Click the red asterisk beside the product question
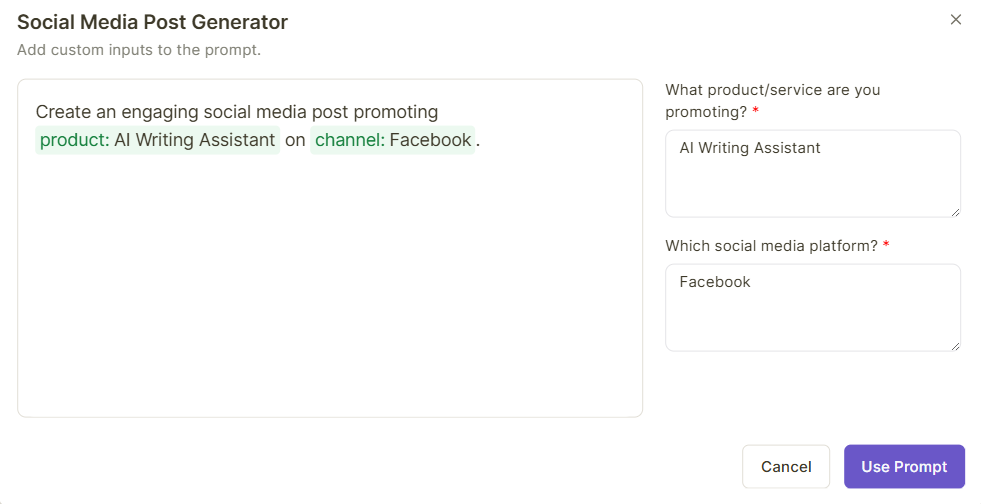Image resolution: width=981 pixels, height=504 pixels. tap(756, 112)
